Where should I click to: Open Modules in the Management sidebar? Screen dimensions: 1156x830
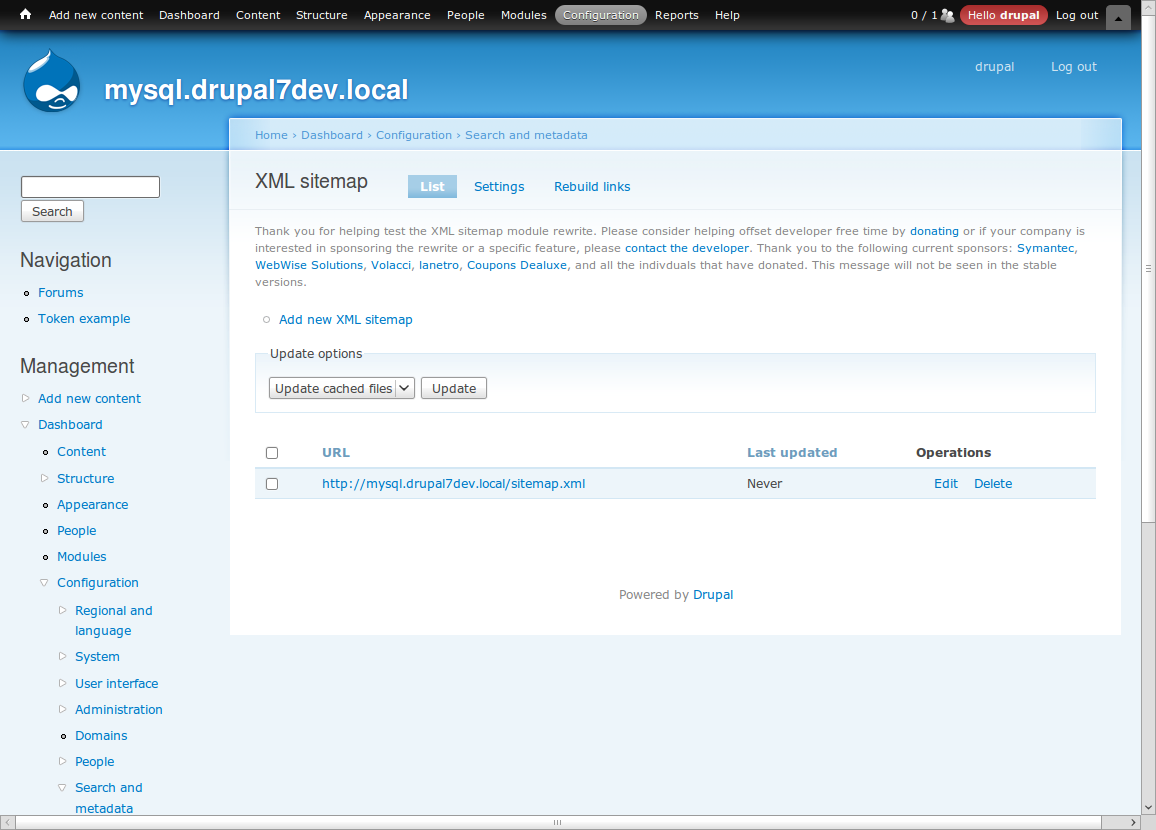pos(82,557)
